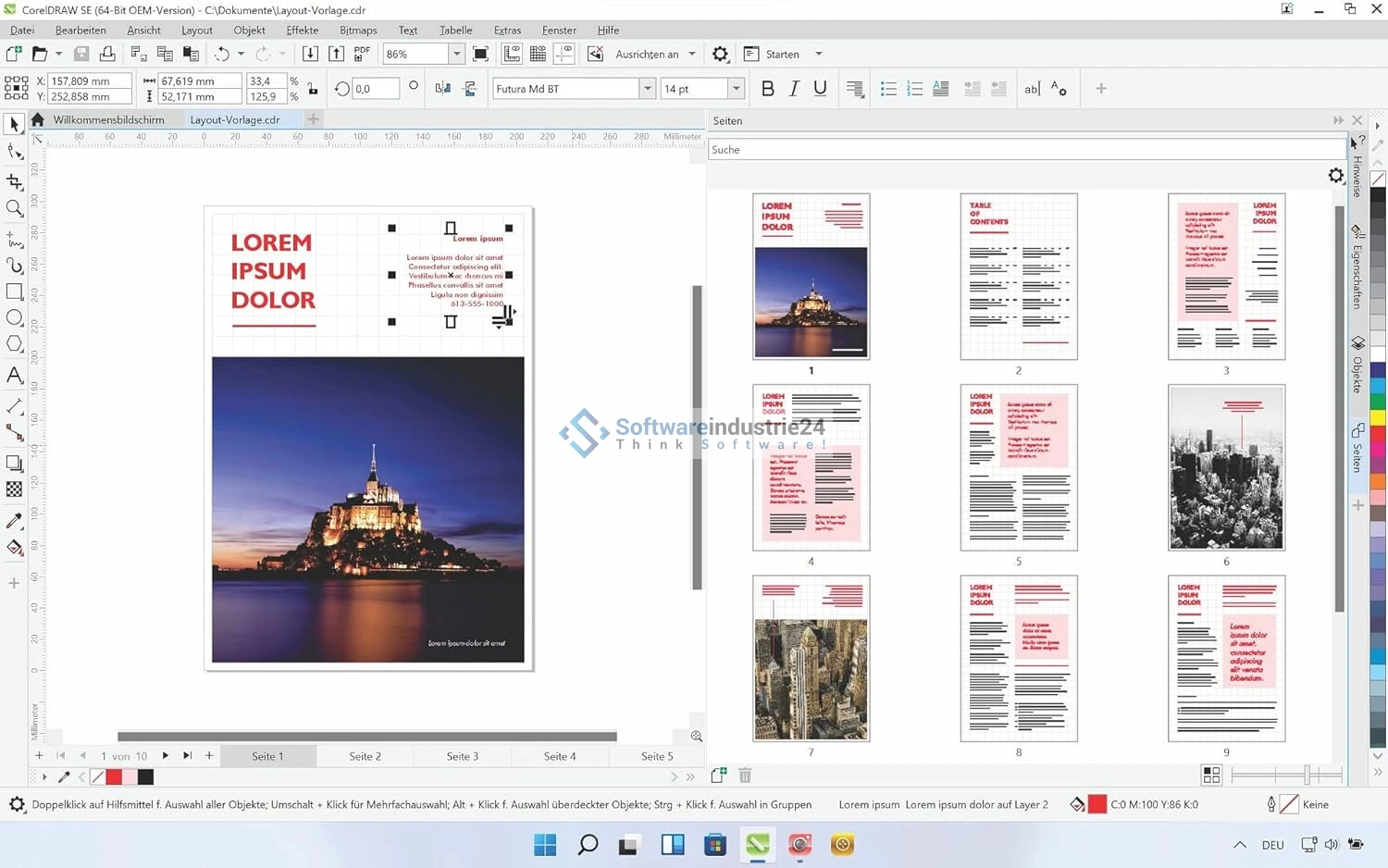1388x868 pixels.
Task: Switch to the Willkommensbildschirm tab
Action: [108, 119]
